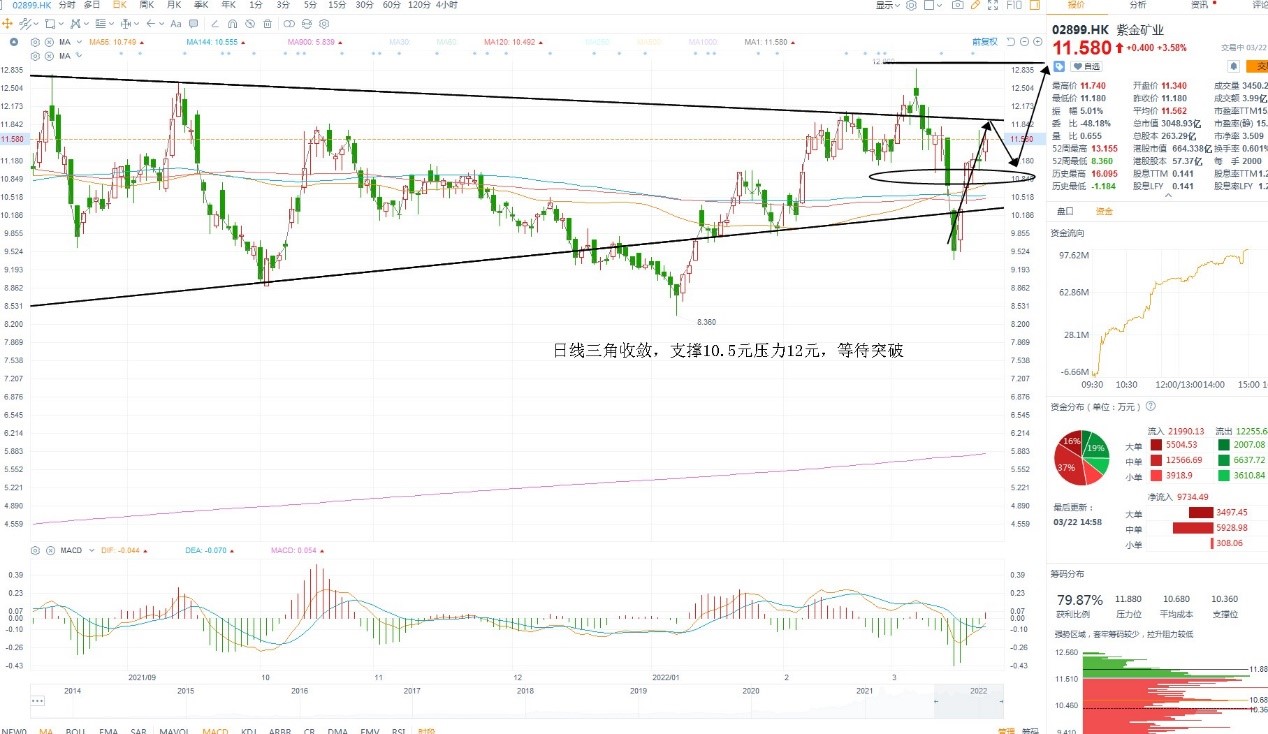Toggle 前复权 price adjustment
This screenshot has width=1268, height=734.
click(x=985, y=42)
